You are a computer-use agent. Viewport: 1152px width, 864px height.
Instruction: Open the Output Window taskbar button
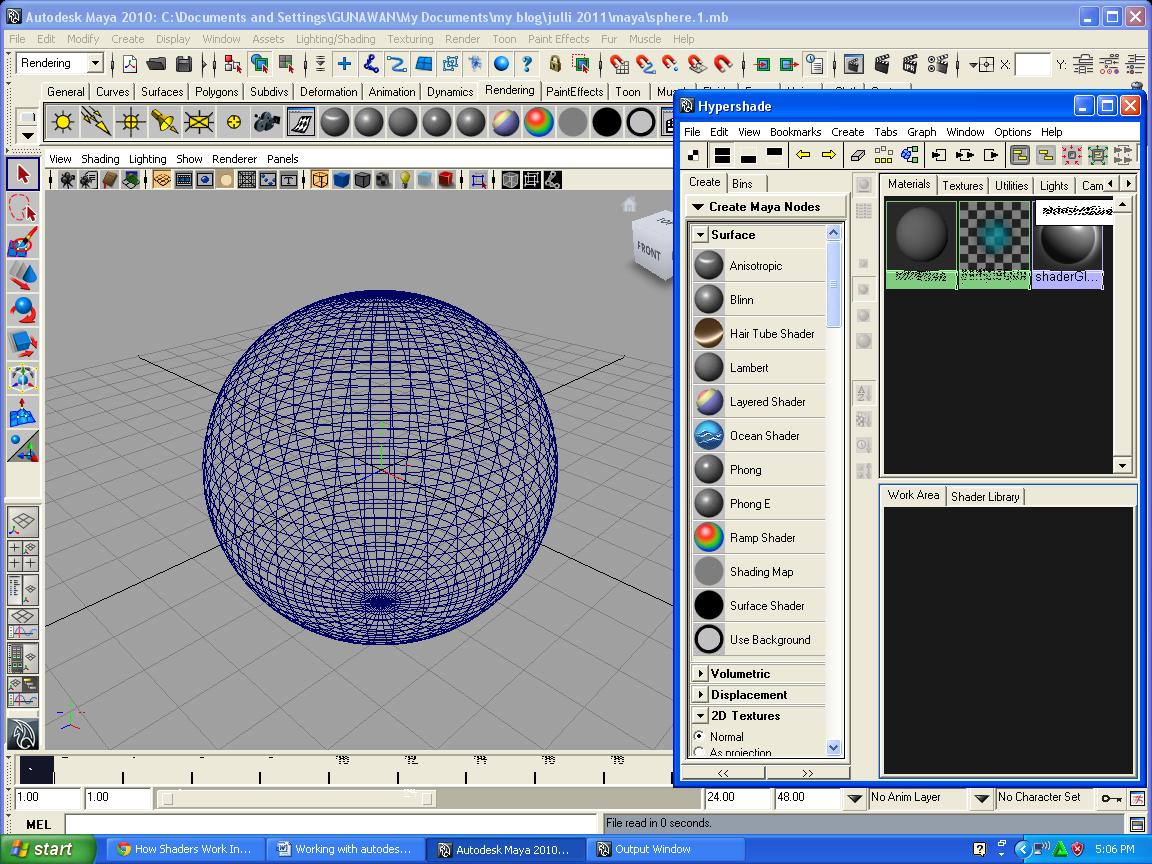[665, 849]
